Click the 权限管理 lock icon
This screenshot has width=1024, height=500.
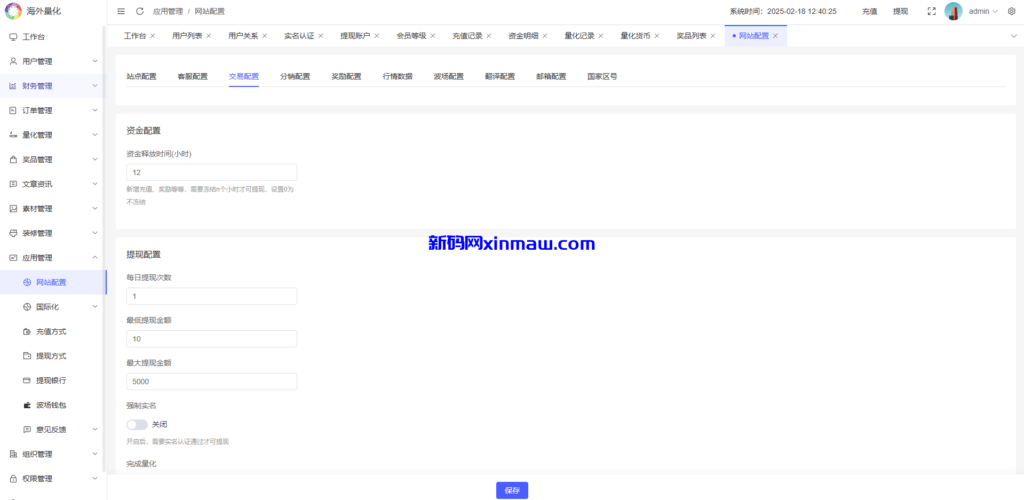pyautogui.click(x=13, y=478)
